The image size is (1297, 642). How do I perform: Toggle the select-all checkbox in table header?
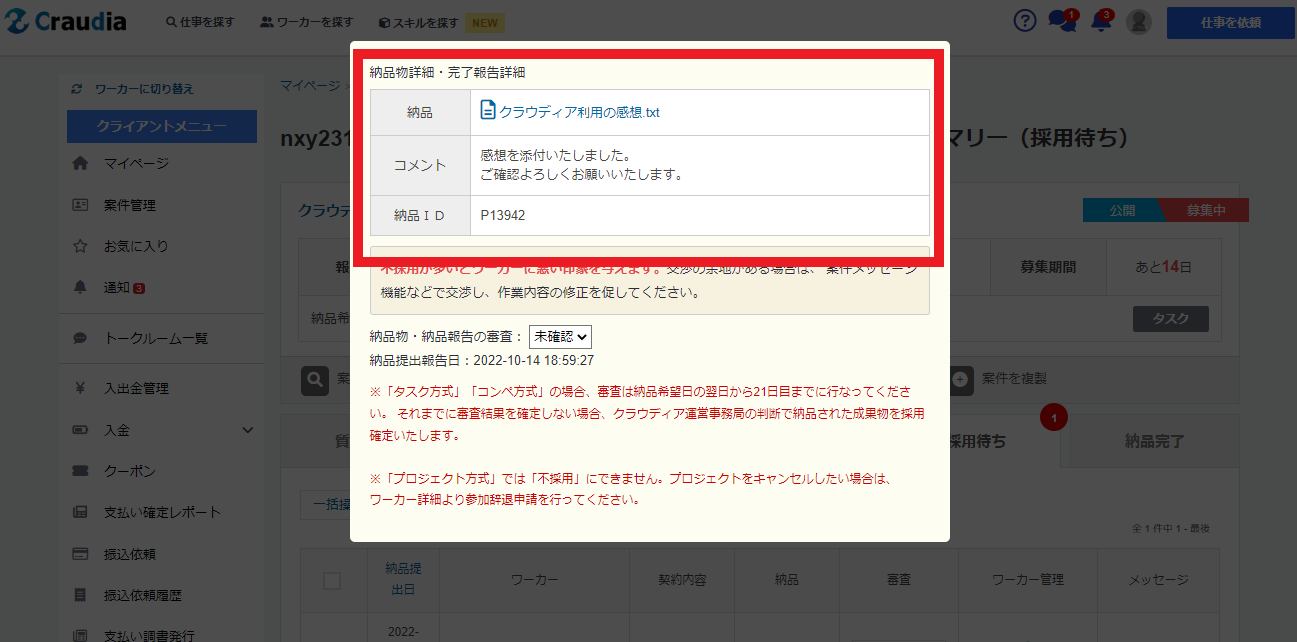coord(332,580)
